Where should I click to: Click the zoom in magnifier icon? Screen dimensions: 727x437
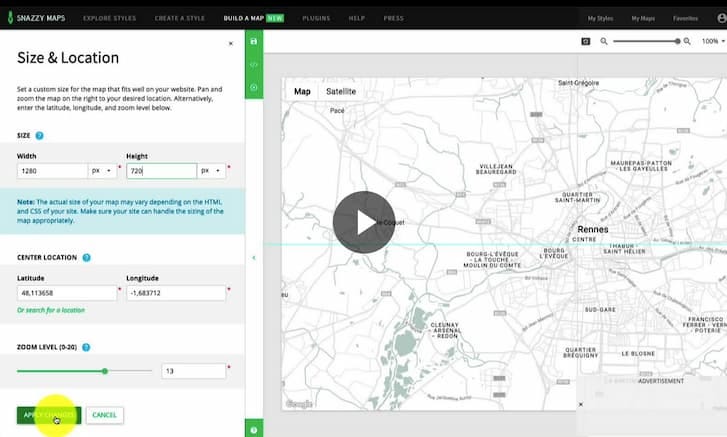coord(687,41)
